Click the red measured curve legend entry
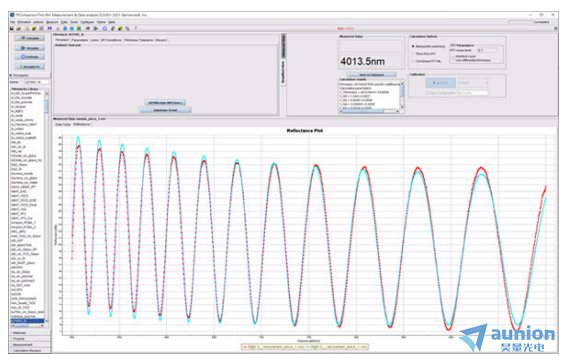This screenshot has width=567, height=363. (x=274, y=347)
